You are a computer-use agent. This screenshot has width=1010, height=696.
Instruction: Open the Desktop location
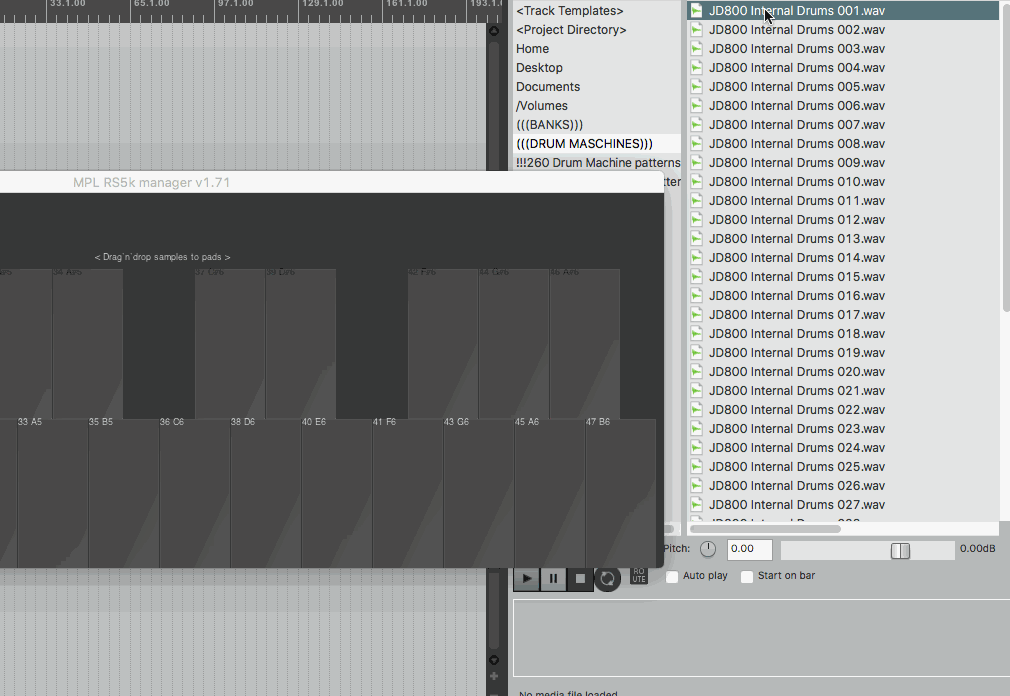(539, 68)
